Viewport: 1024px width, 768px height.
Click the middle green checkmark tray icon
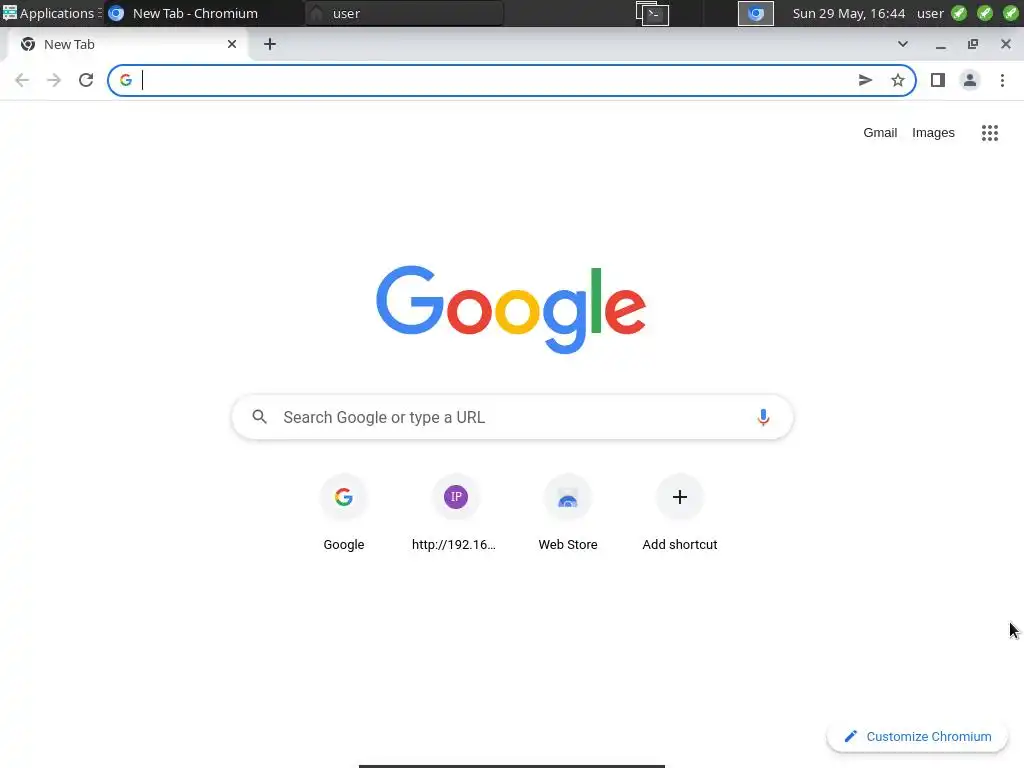(x=985, y=13)
